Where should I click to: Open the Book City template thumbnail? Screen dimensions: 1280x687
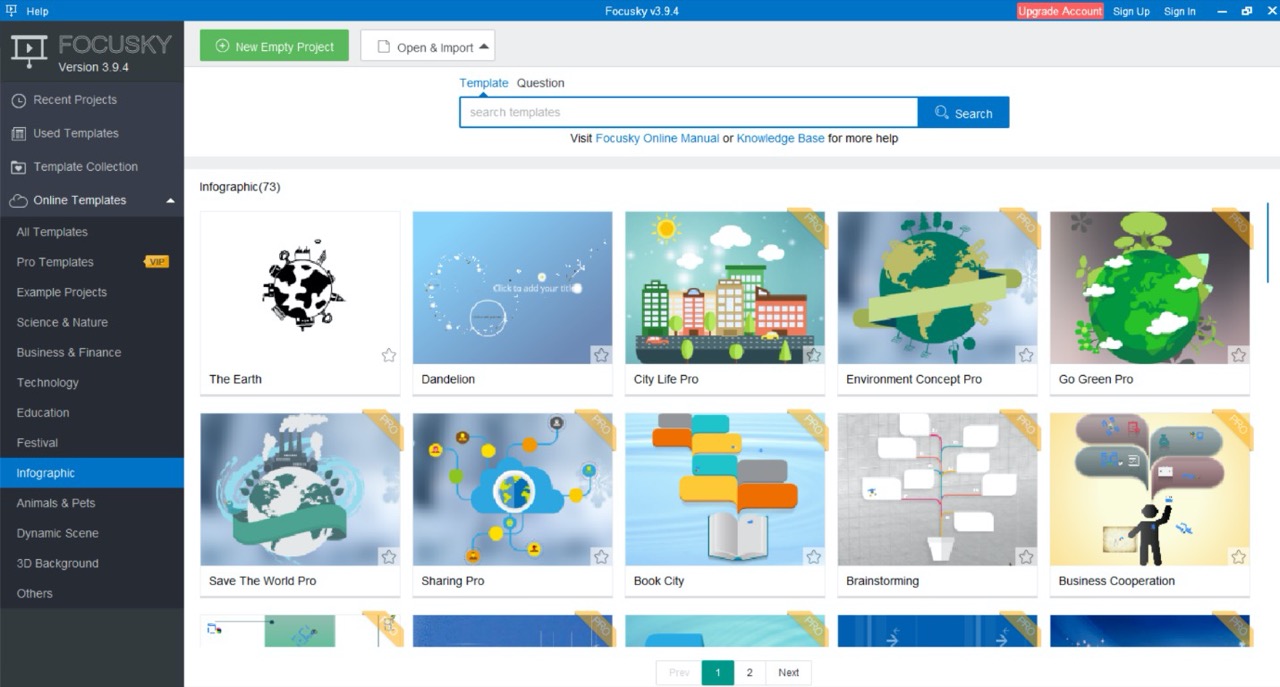pyautogui.click(x=725, y=489)
